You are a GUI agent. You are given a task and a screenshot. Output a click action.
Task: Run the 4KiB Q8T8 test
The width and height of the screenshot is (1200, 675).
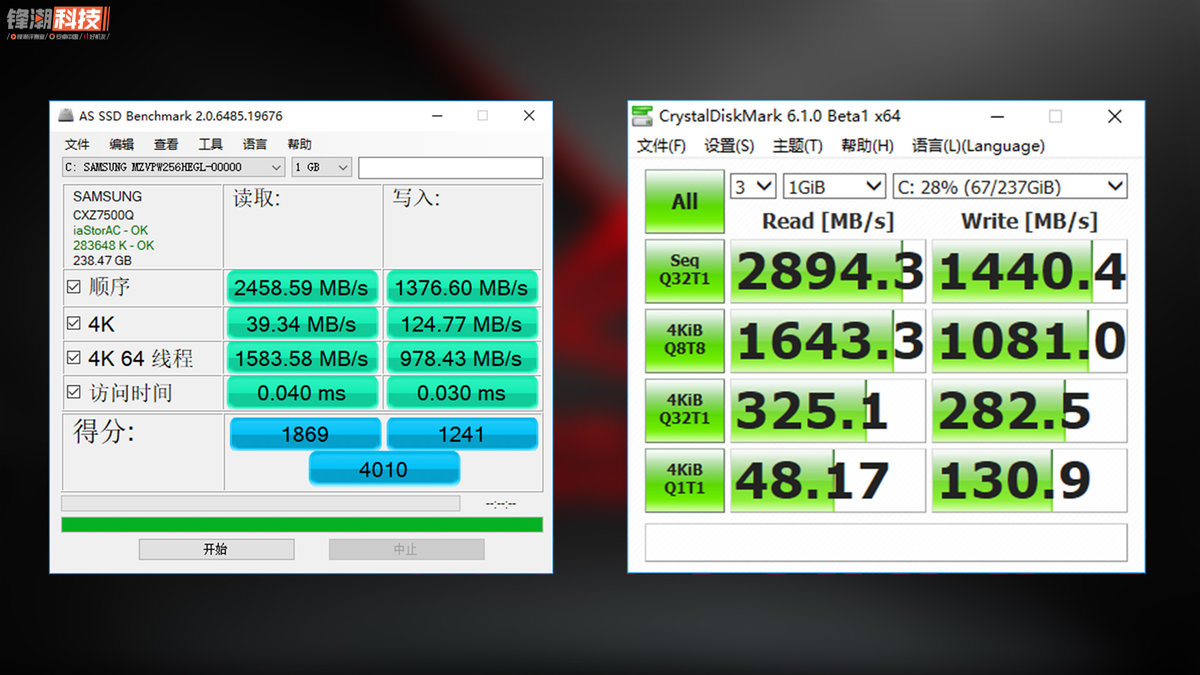tap(685, 340)
